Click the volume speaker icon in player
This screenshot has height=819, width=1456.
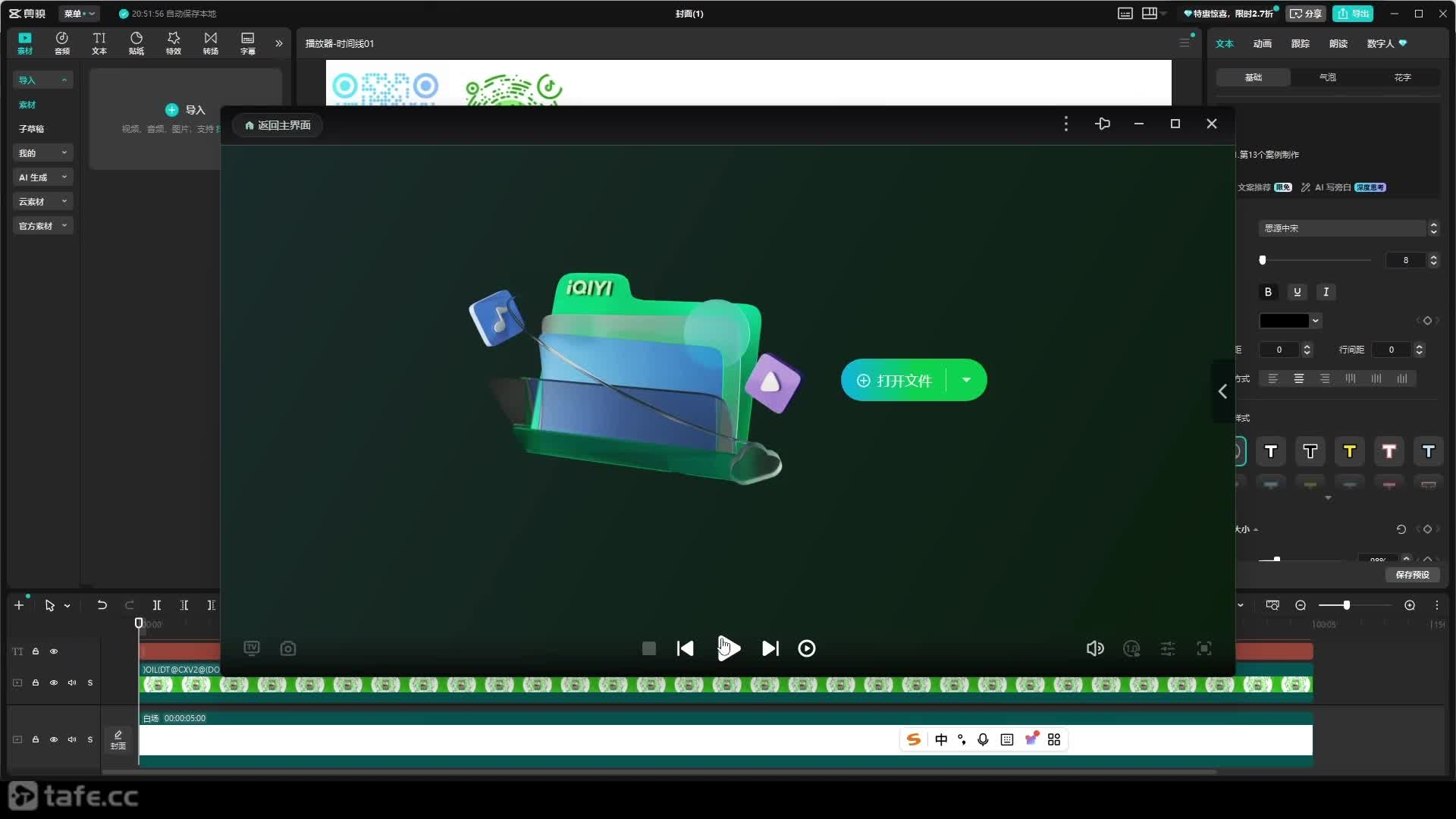point(1095,648)
